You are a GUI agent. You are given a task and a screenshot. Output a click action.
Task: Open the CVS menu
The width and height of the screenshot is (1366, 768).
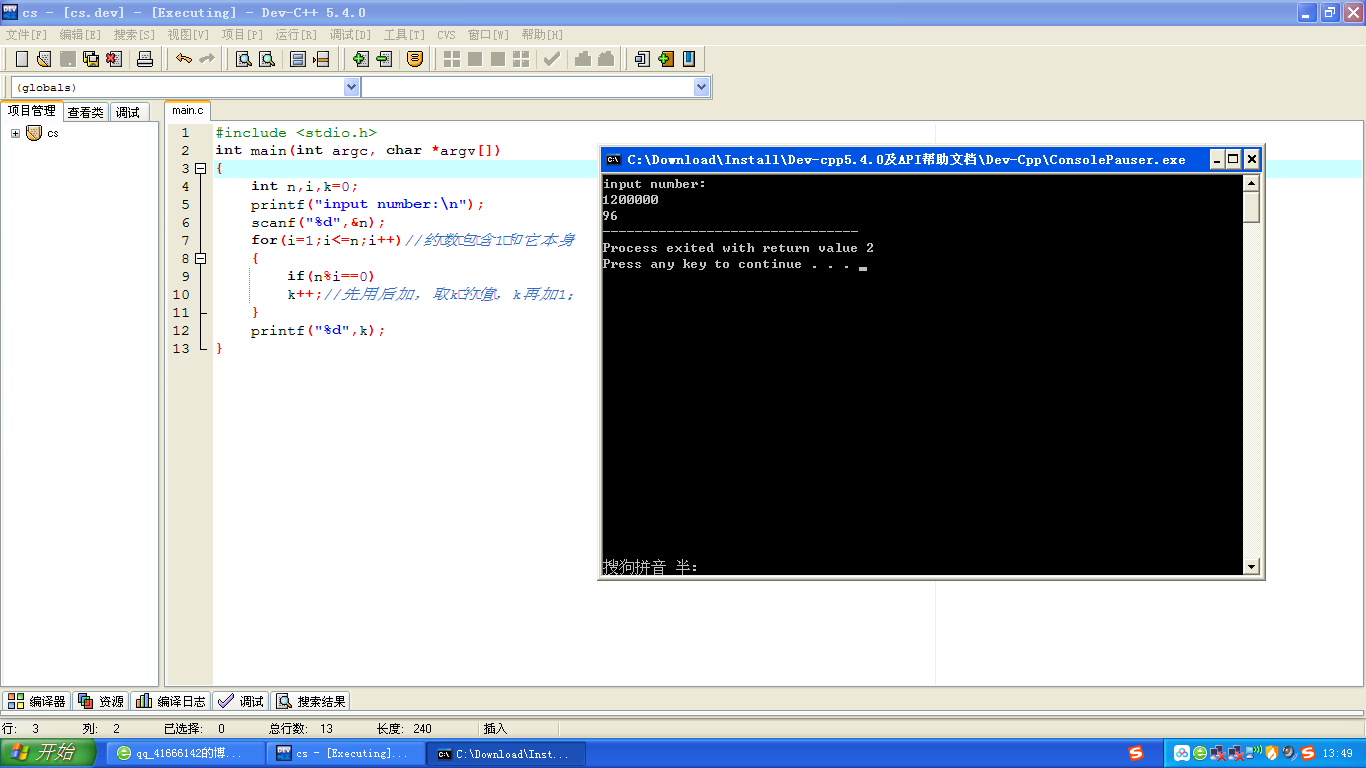pyautogui.click(x=446, y=35)
